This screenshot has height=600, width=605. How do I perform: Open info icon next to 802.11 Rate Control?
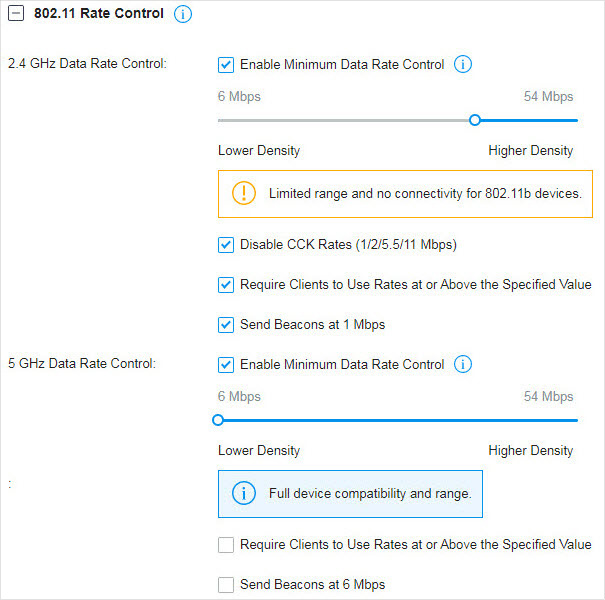183,14
